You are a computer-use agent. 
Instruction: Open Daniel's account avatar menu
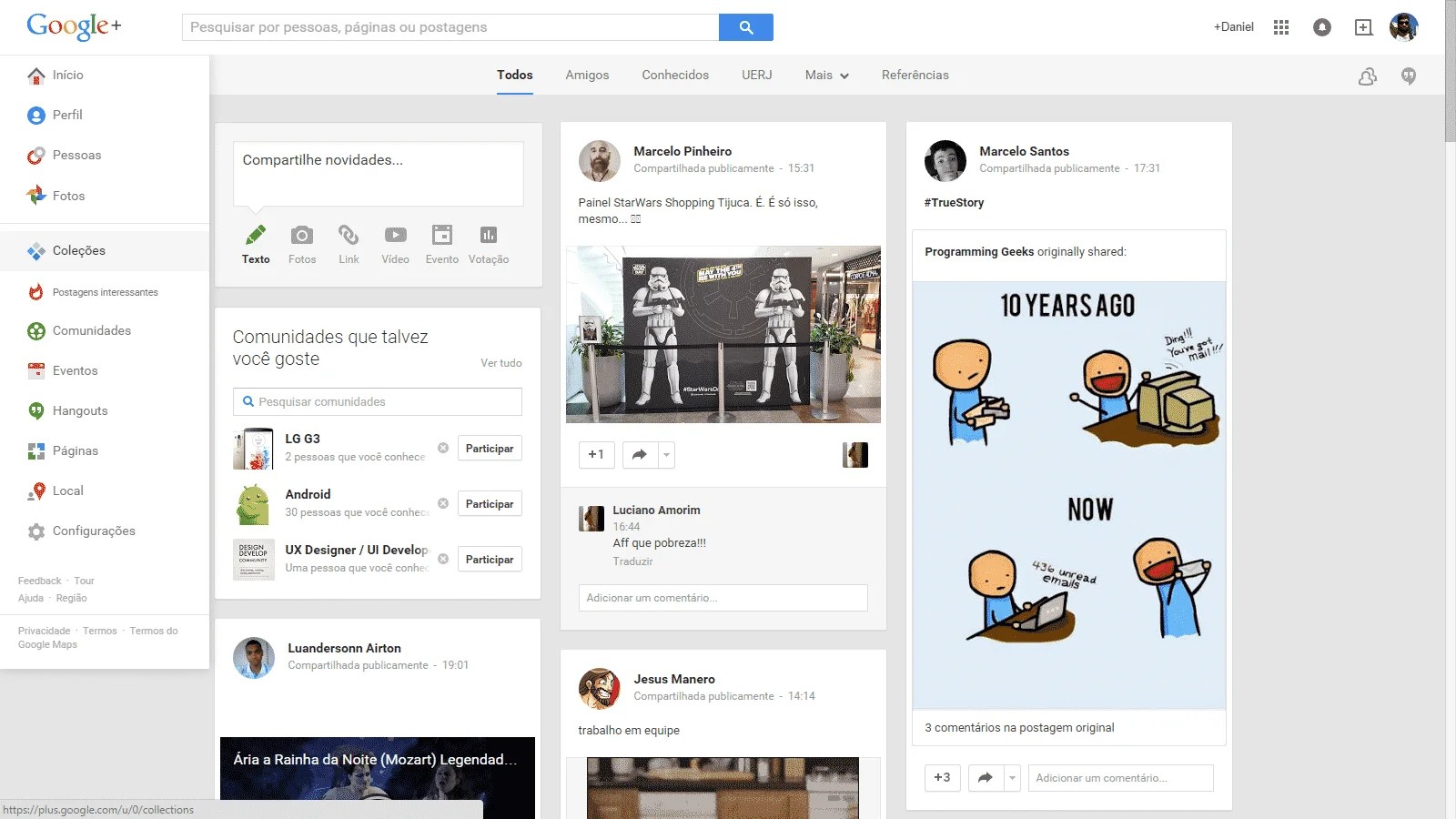1404,27
